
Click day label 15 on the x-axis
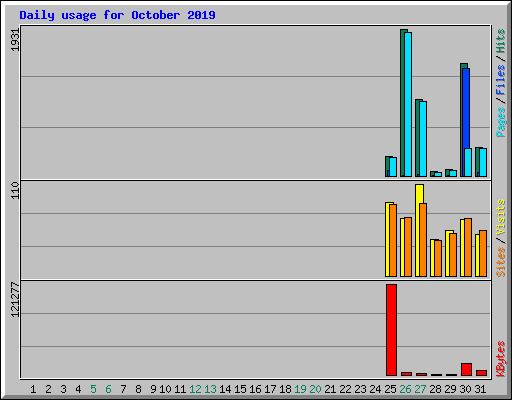point(240,389)
